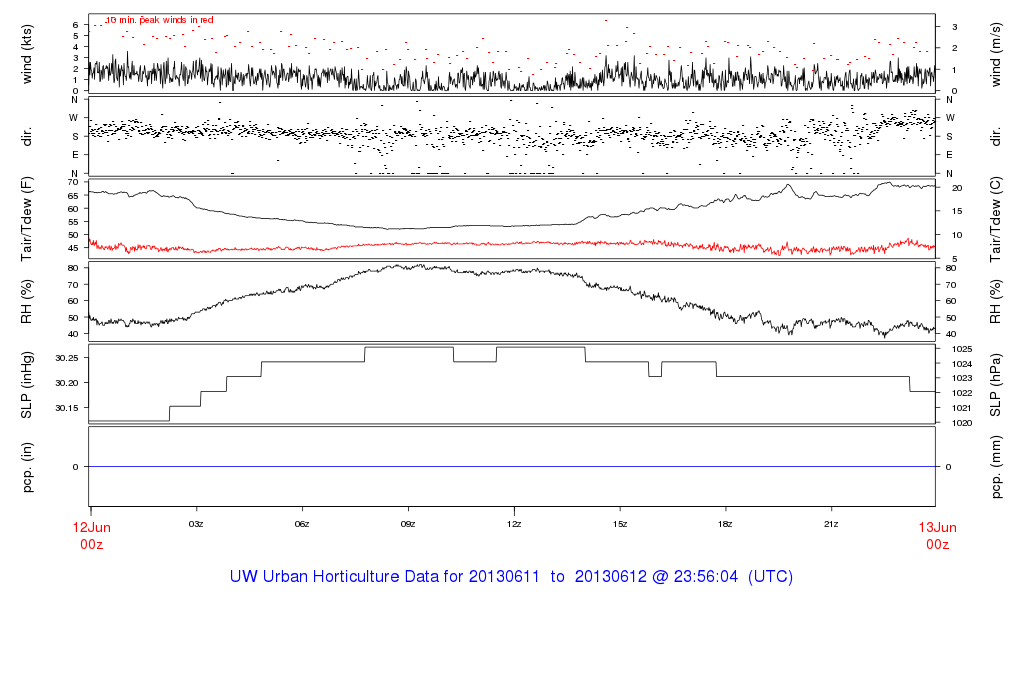Image resolution: width=1024 pixels, height=700 pixels.
Task: Select the wind (kts) axis label
Action: (x=27, y=54)
